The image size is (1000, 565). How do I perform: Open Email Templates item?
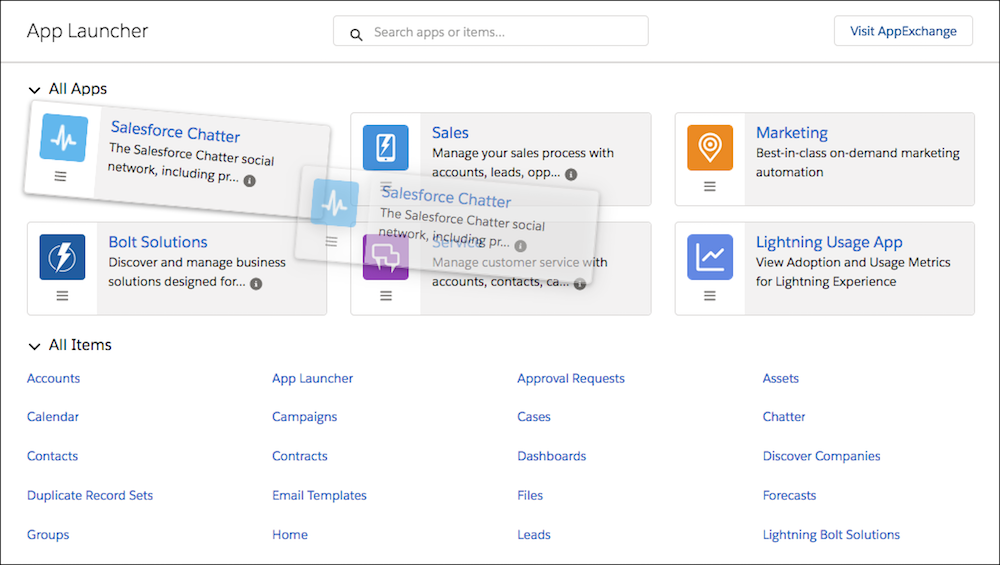(320, 495)
